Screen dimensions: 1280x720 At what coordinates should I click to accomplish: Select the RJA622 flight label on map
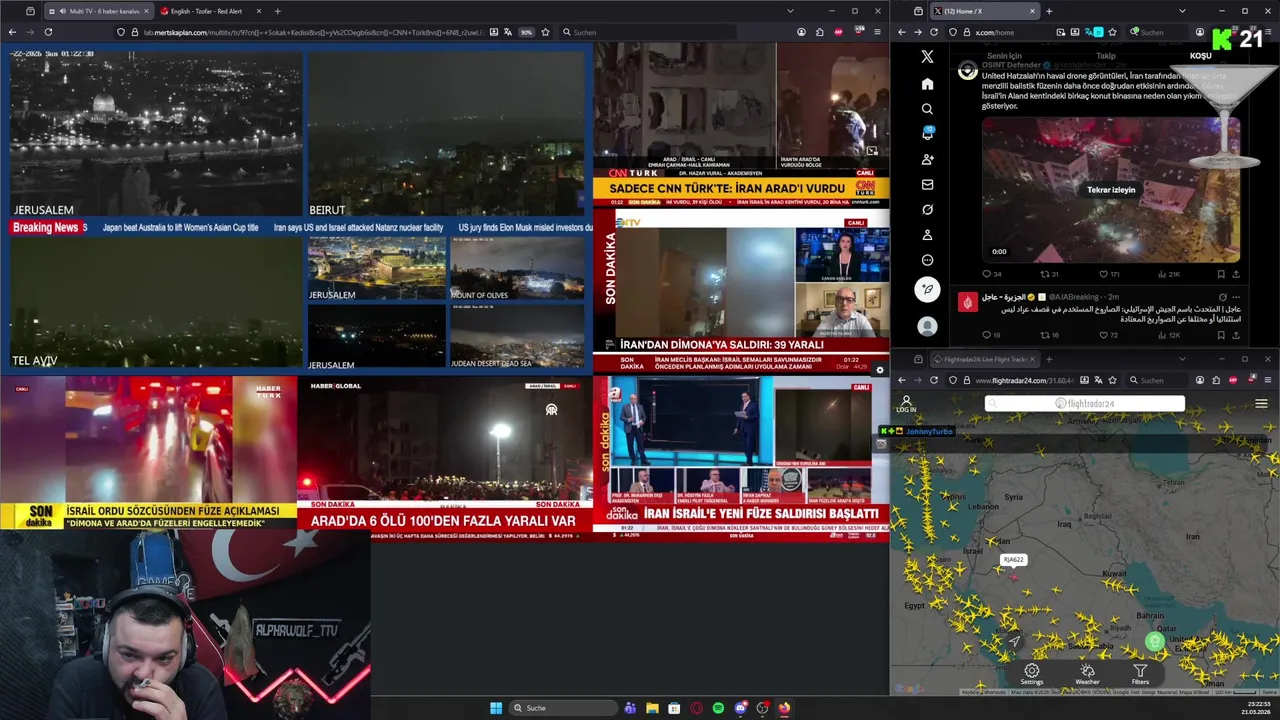coord(1013,560)
